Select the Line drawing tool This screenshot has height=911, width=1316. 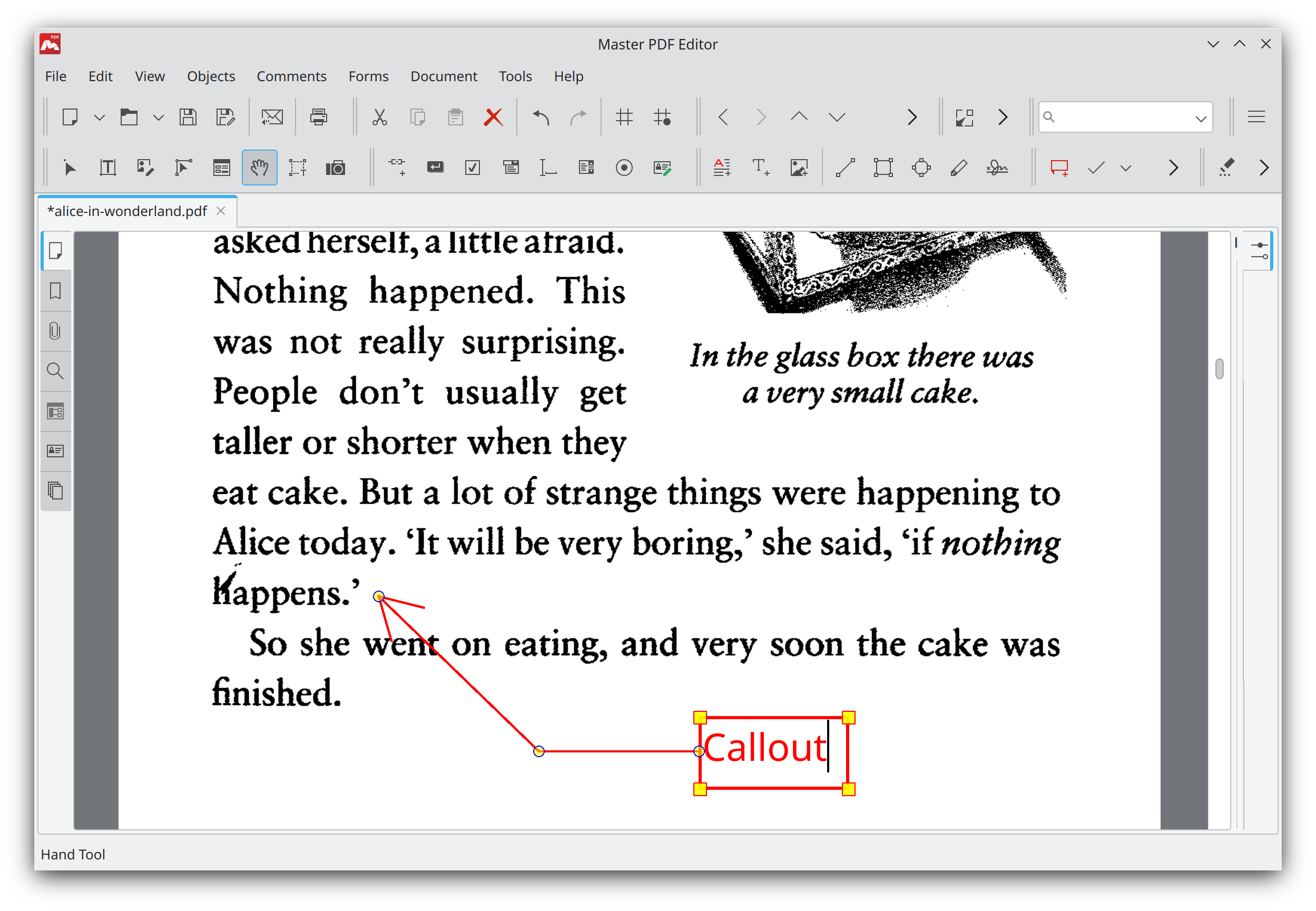(845, 167)
